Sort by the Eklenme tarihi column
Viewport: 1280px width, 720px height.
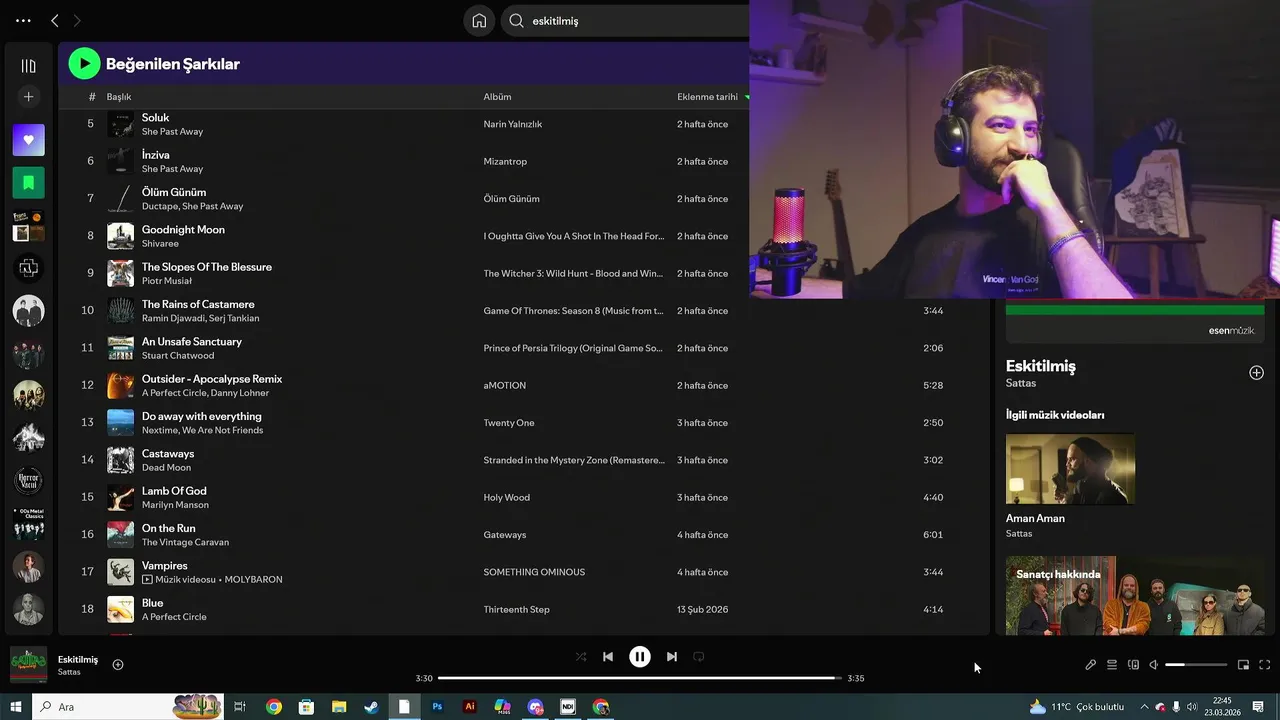pyautogui.click(x=707, y=97)
